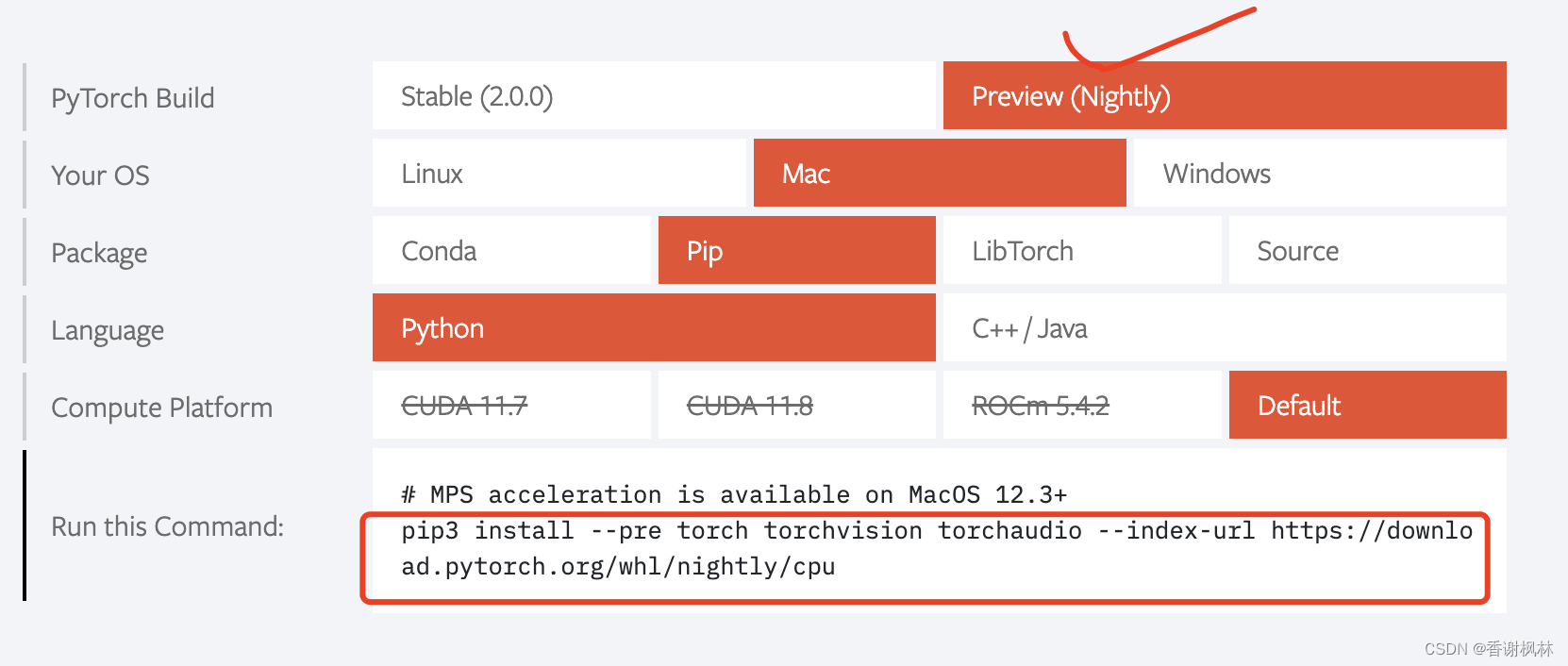Select the Pip package option
Screen dimensions: 1568x666
[x=796, y=251]
